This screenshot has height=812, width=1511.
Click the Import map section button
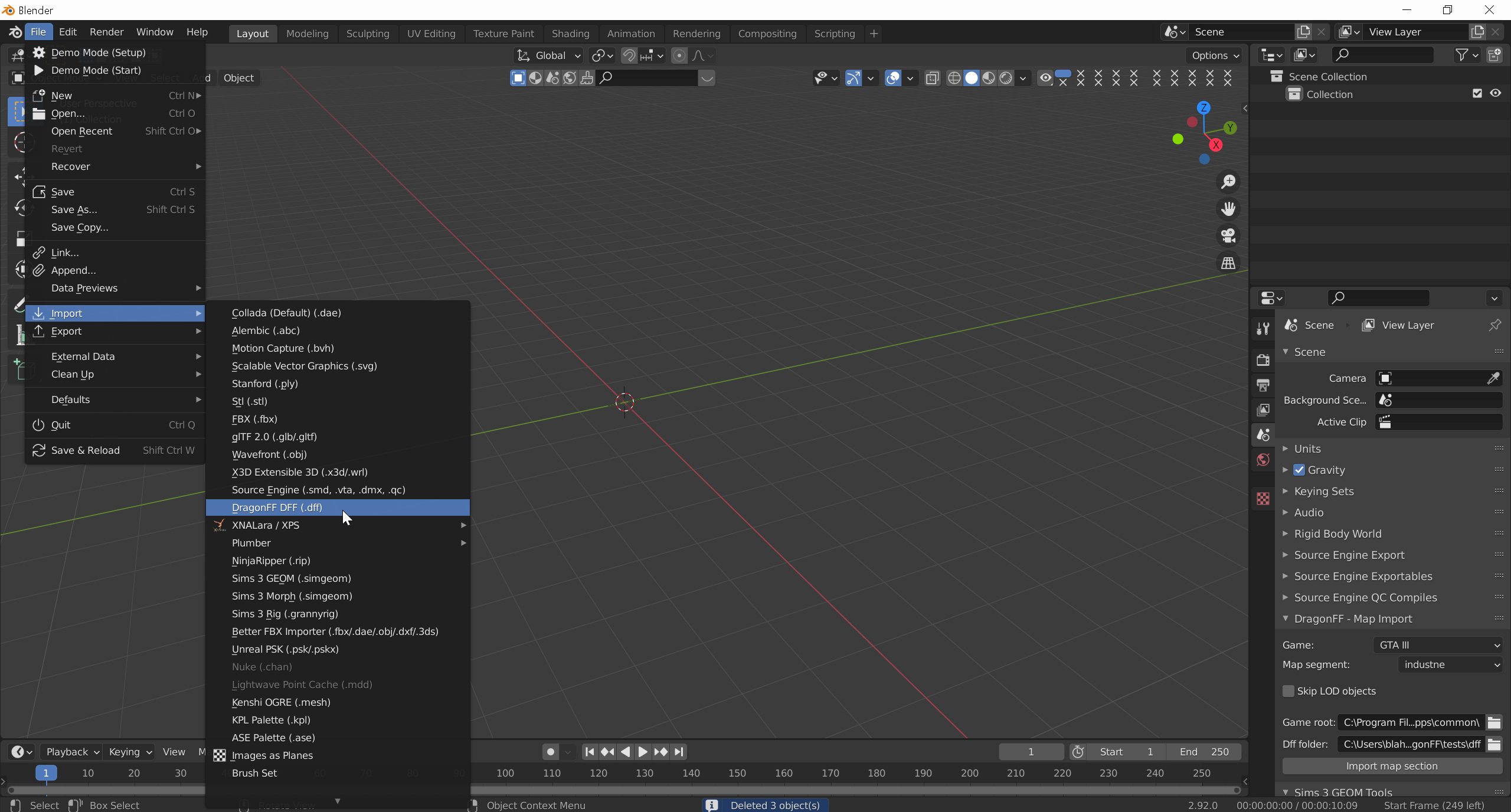click(x=1391, y=766)
